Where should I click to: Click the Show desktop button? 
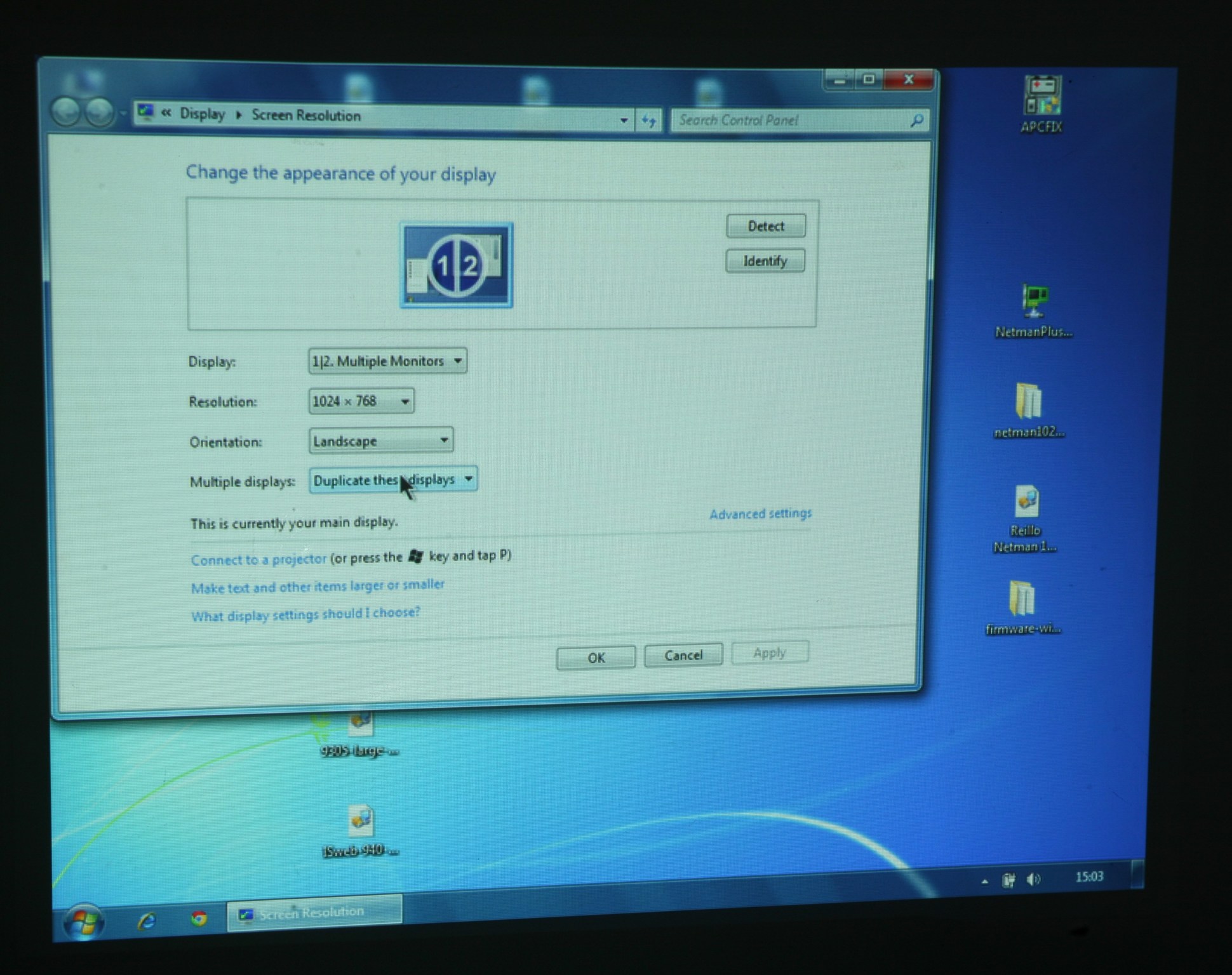(1137, 874)
